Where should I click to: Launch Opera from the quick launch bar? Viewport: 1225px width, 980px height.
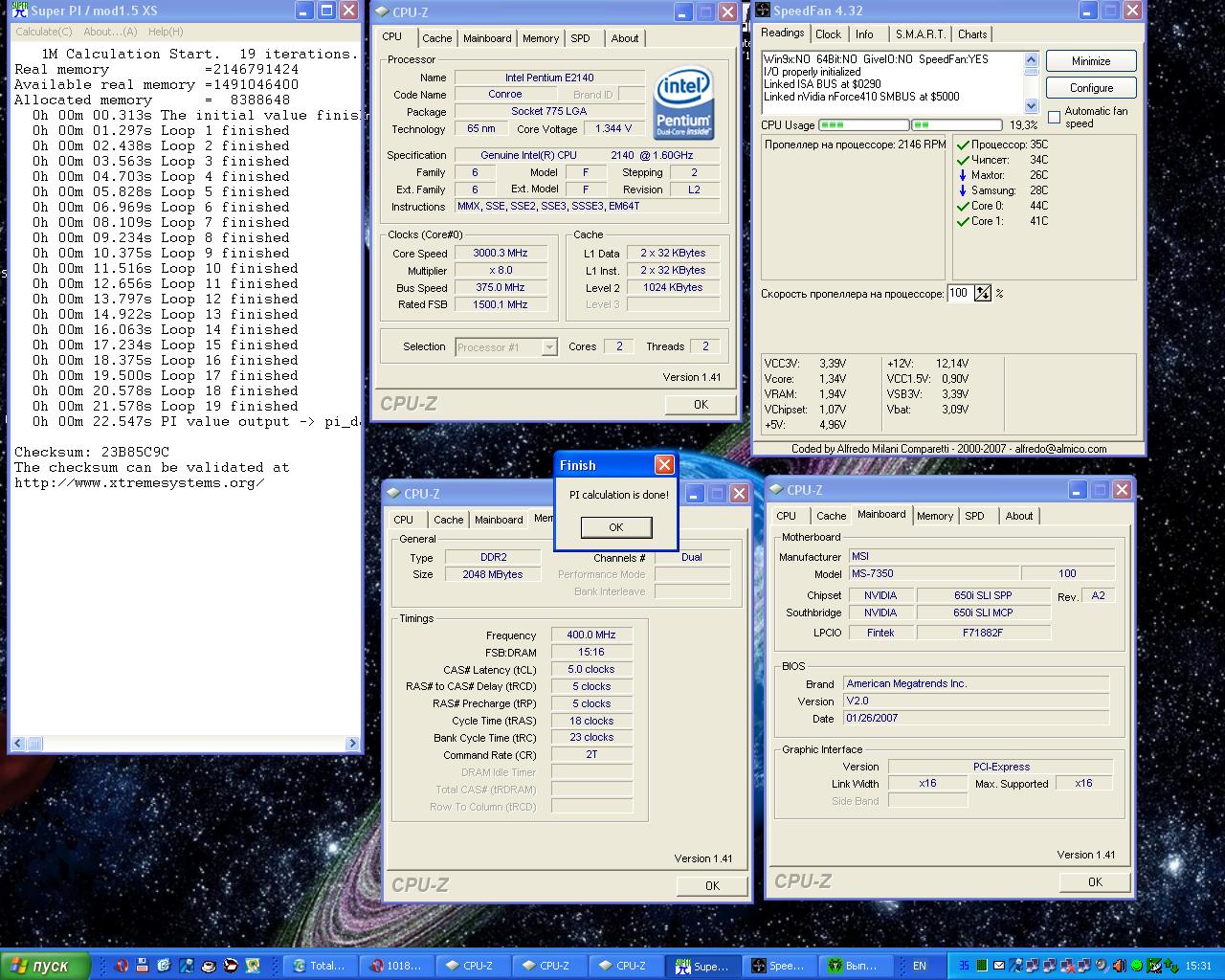(122, 966)
